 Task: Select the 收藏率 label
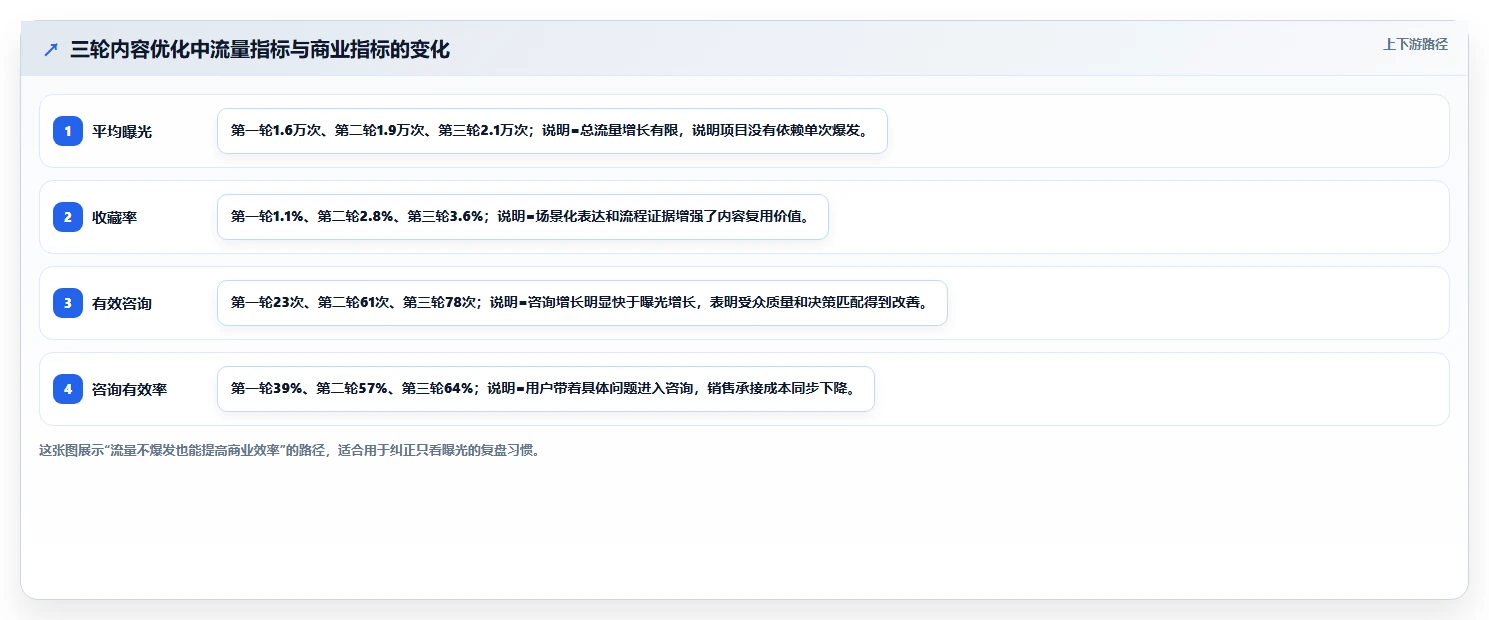click(x=115, y=217)
